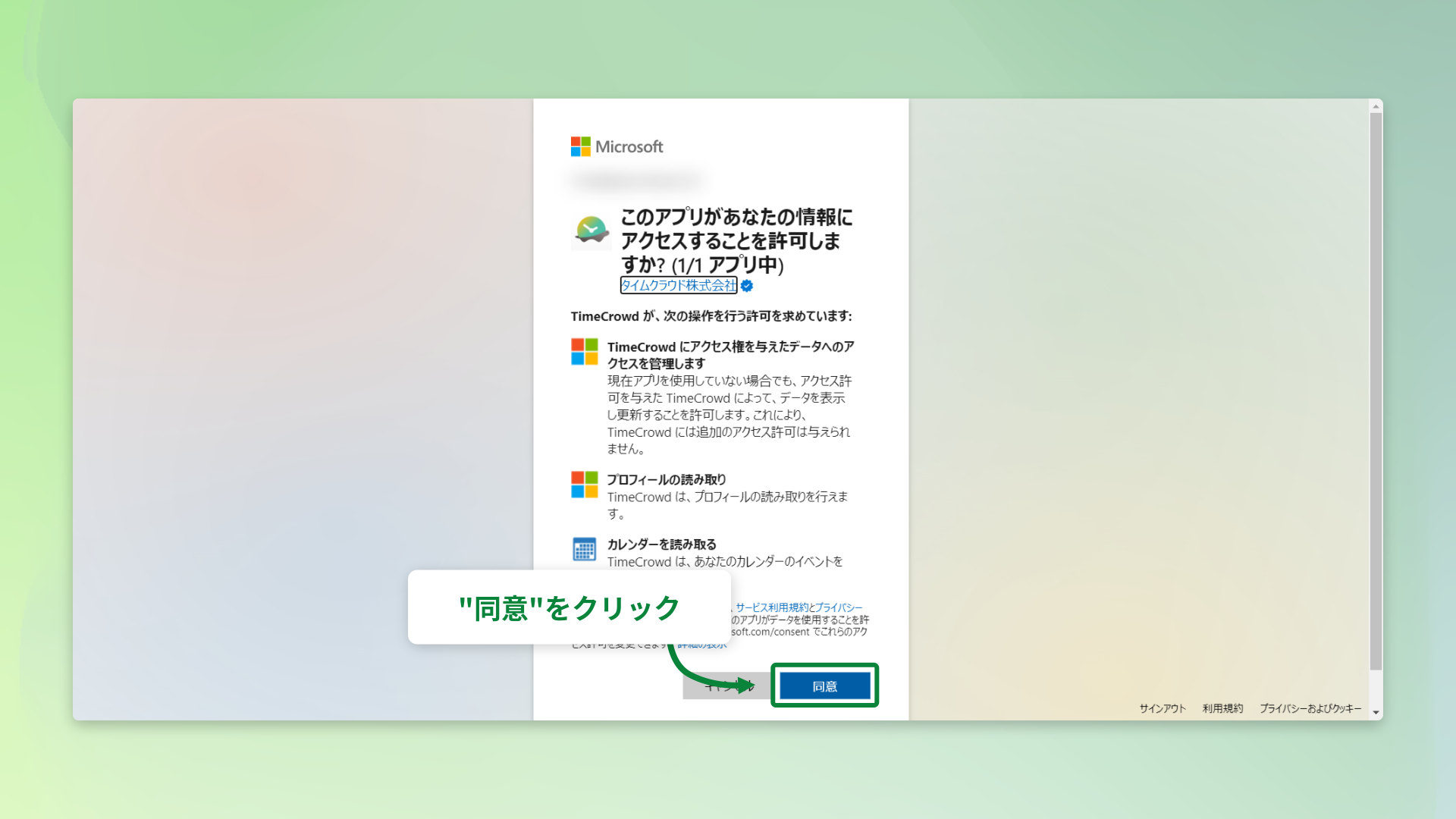
Task: Click the calendar icon next to カレンダーを読み取る
Action: [584, 549]
